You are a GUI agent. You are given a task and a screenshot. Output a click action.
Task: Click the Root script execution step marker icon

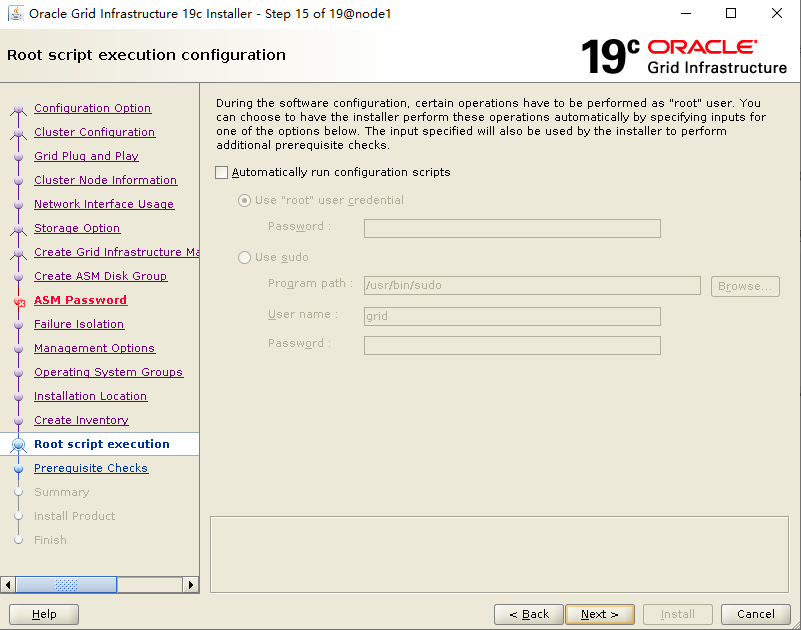pos(19,445)
